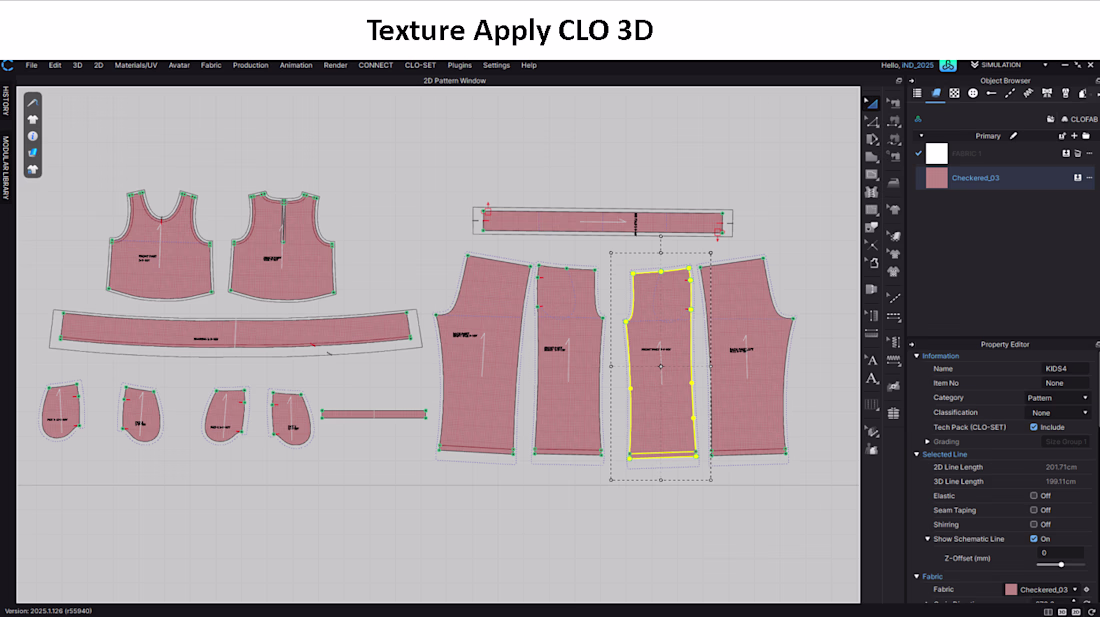The width and height of the screenshot is (1100, 617).
Task: Open the Avatar menu
Action: click(x=179, y=65)
